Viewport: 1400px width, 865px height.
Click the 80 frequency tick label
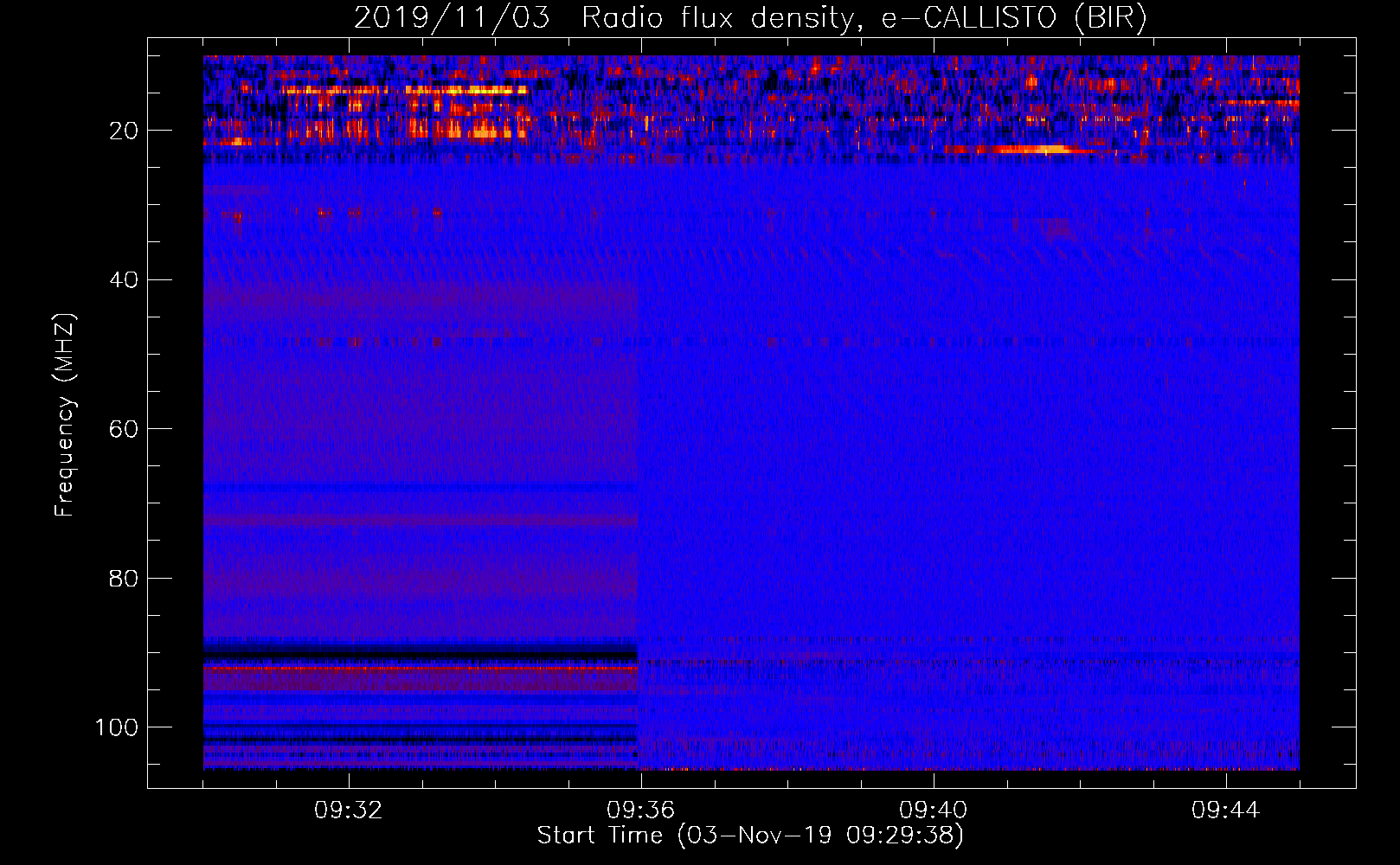tap(124, 578)
